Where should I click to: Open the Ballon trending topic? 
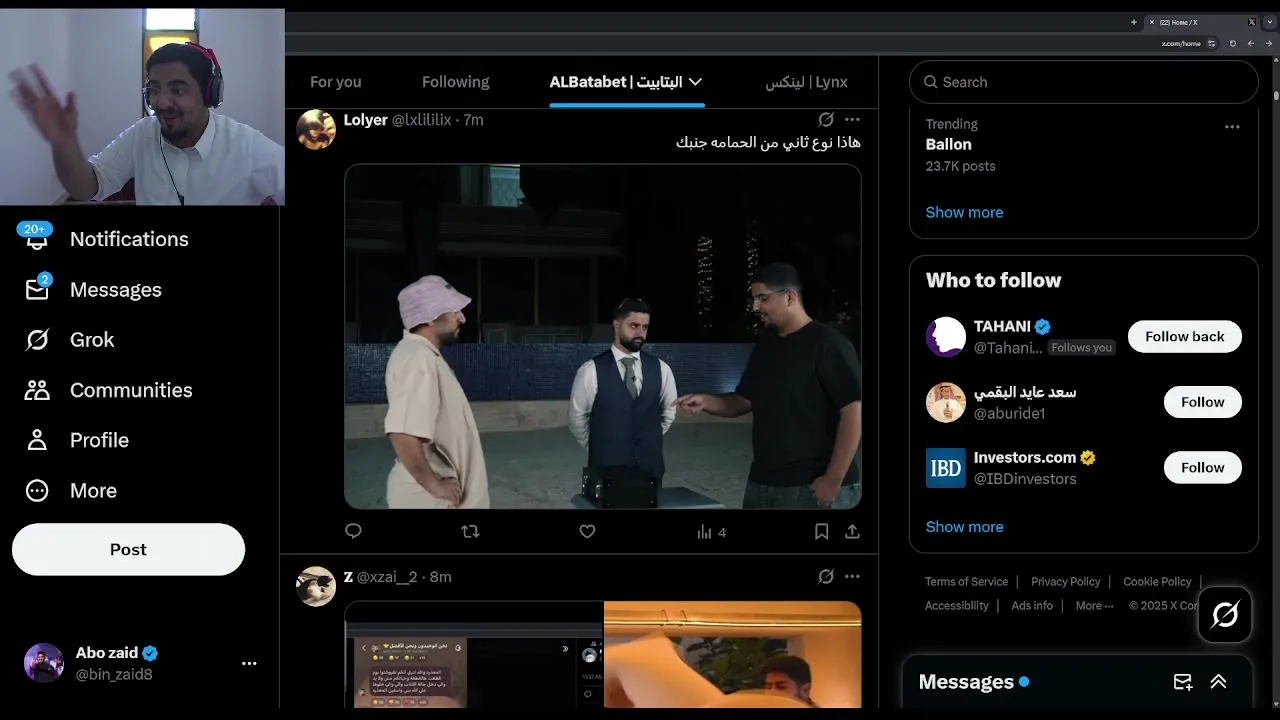pyautogui.click(x=949, y=145)
